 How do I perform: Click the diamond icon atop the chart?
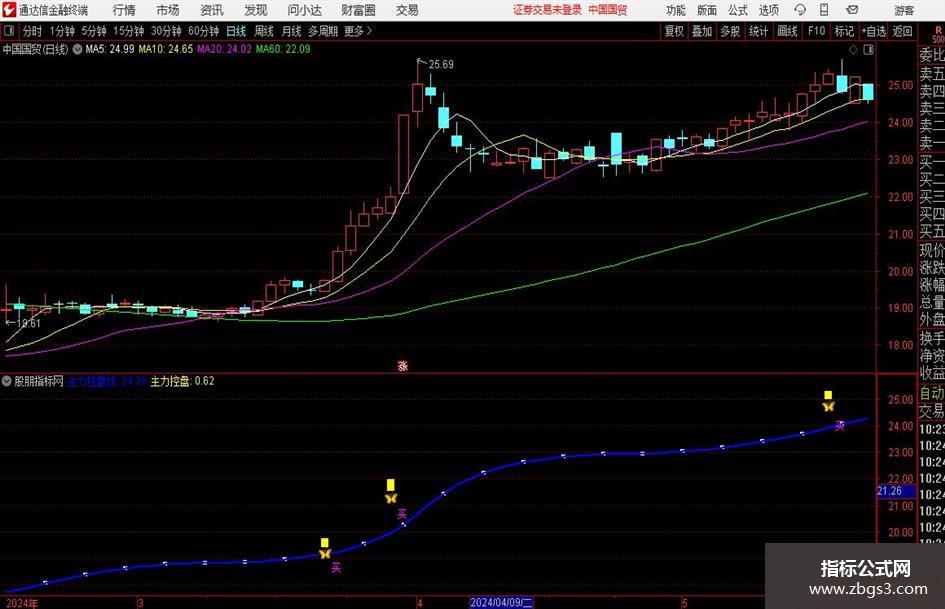[853, 50]
